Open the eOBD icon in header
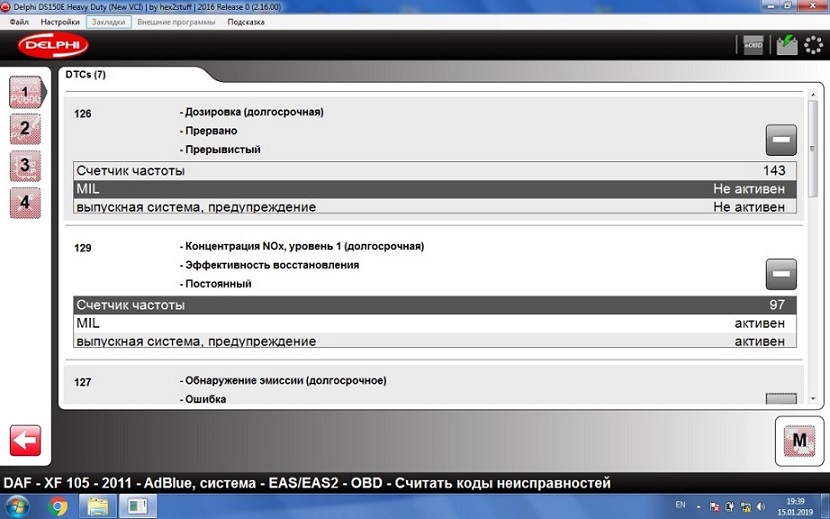Screen dimensions: 830x519 pos(753,46)
